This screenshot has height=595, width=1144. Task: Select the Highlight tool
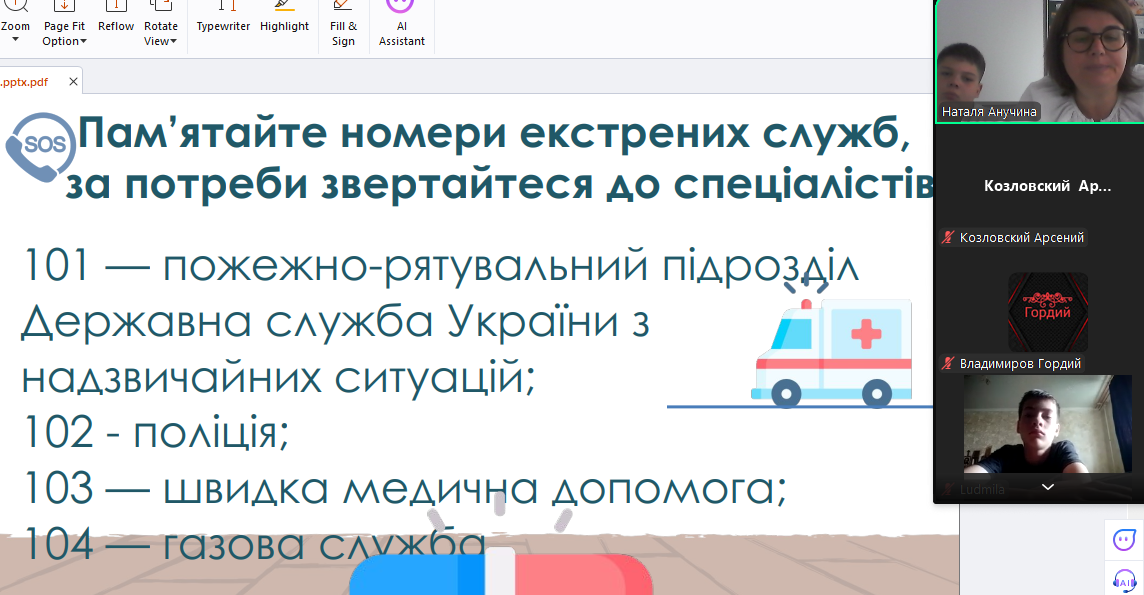pos(285,18)
